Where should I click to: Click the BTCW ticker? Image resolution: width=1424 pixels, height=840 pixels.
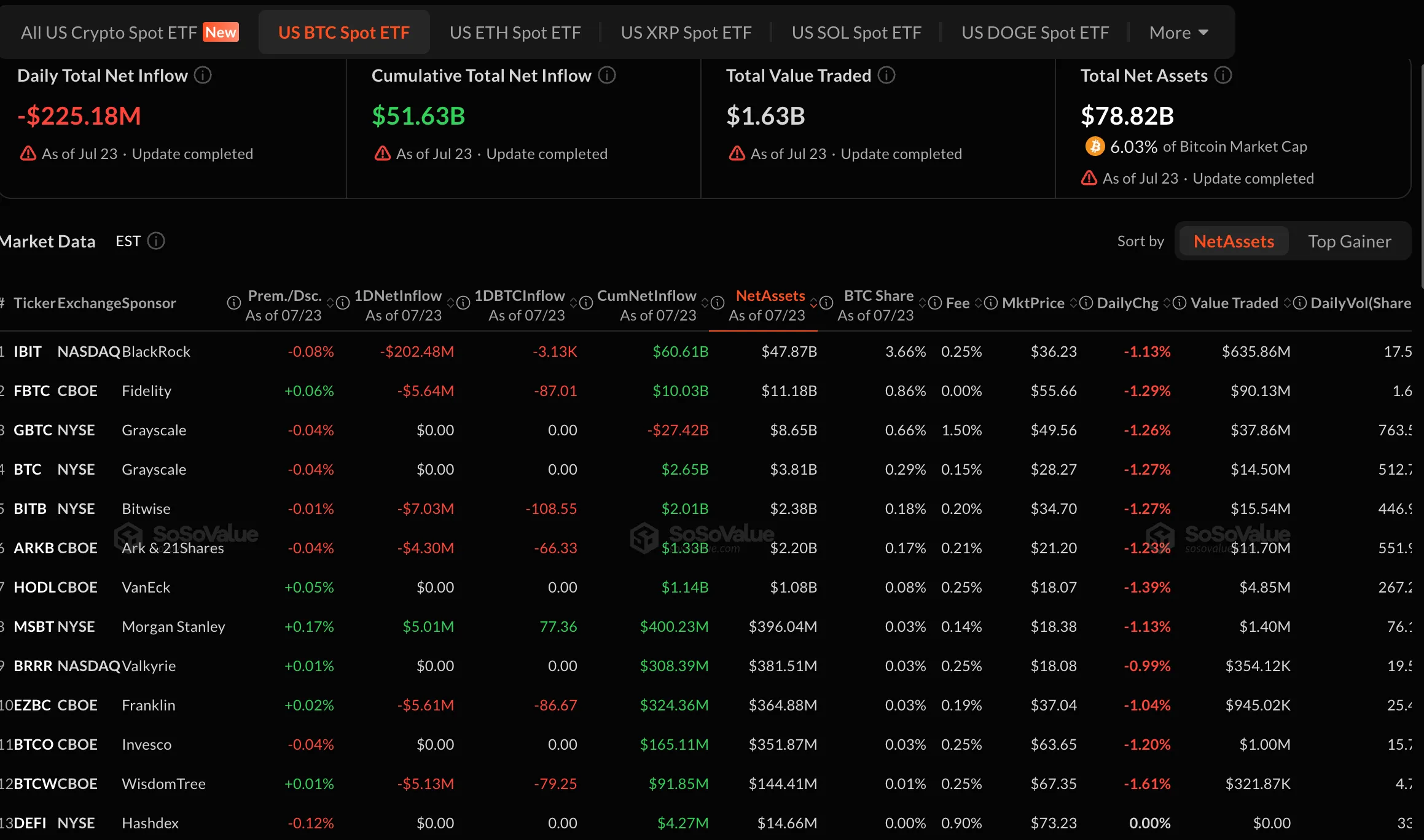click(x=35, y=784)
